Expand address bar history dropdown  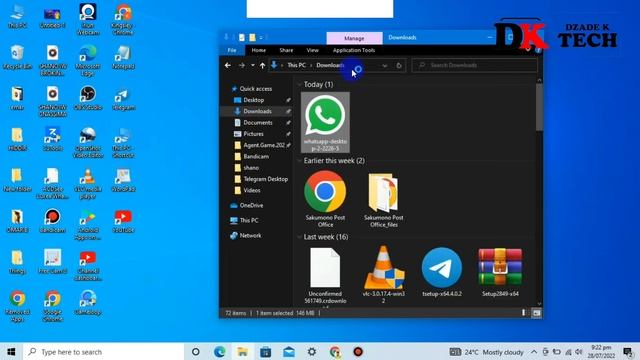coord(384,65)
